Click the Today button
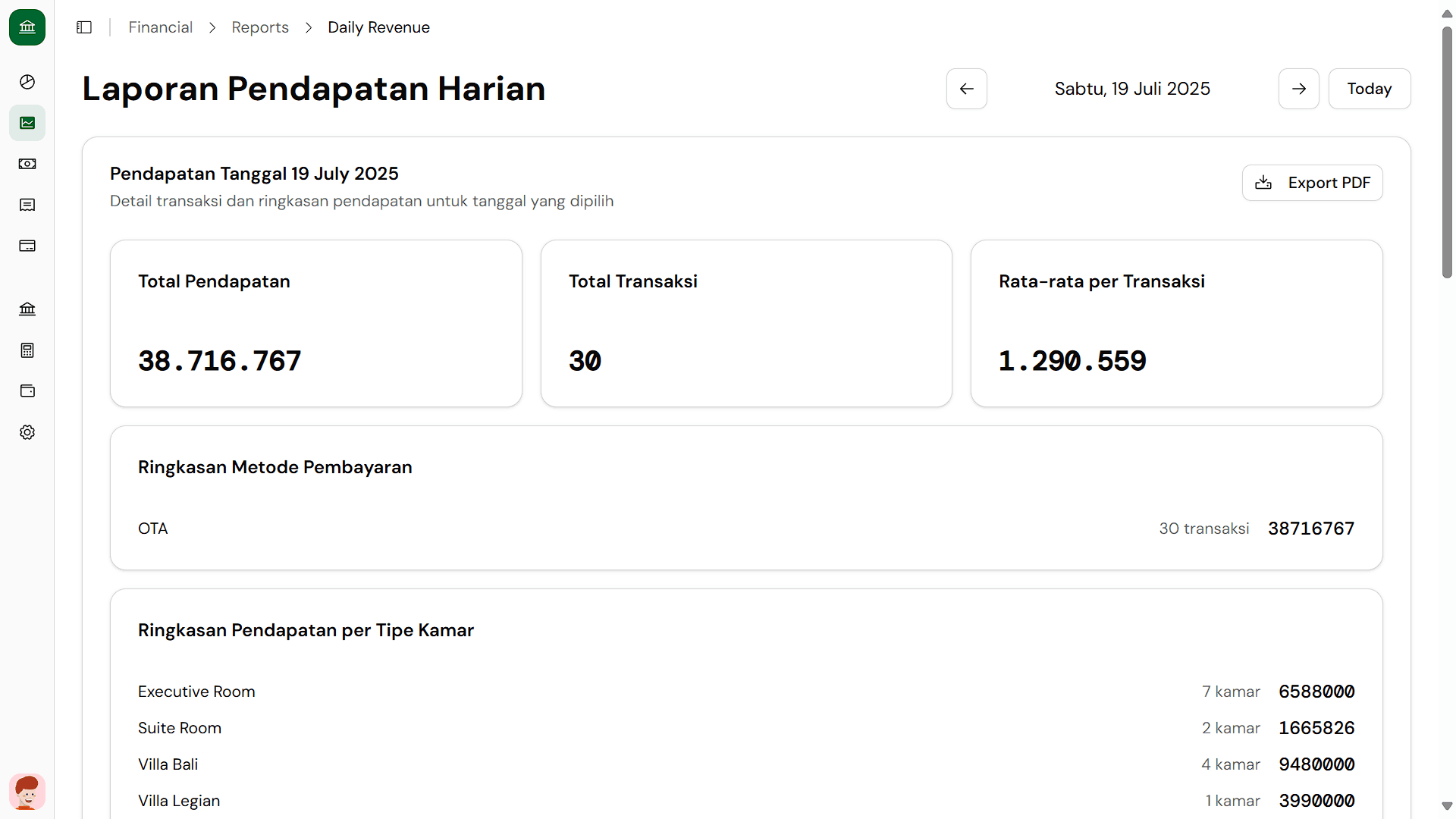This screenshot has height=819, width=1456. (1369, 88)
